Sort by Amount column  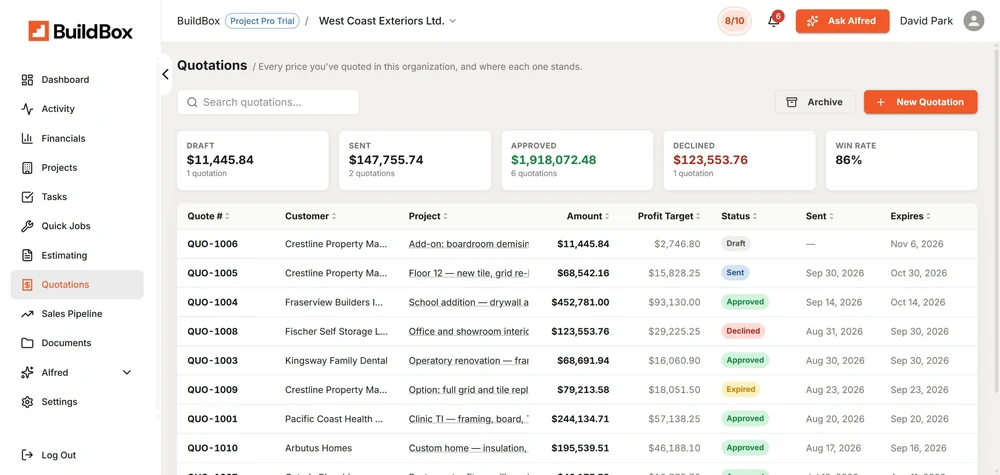tap(588, 216)
